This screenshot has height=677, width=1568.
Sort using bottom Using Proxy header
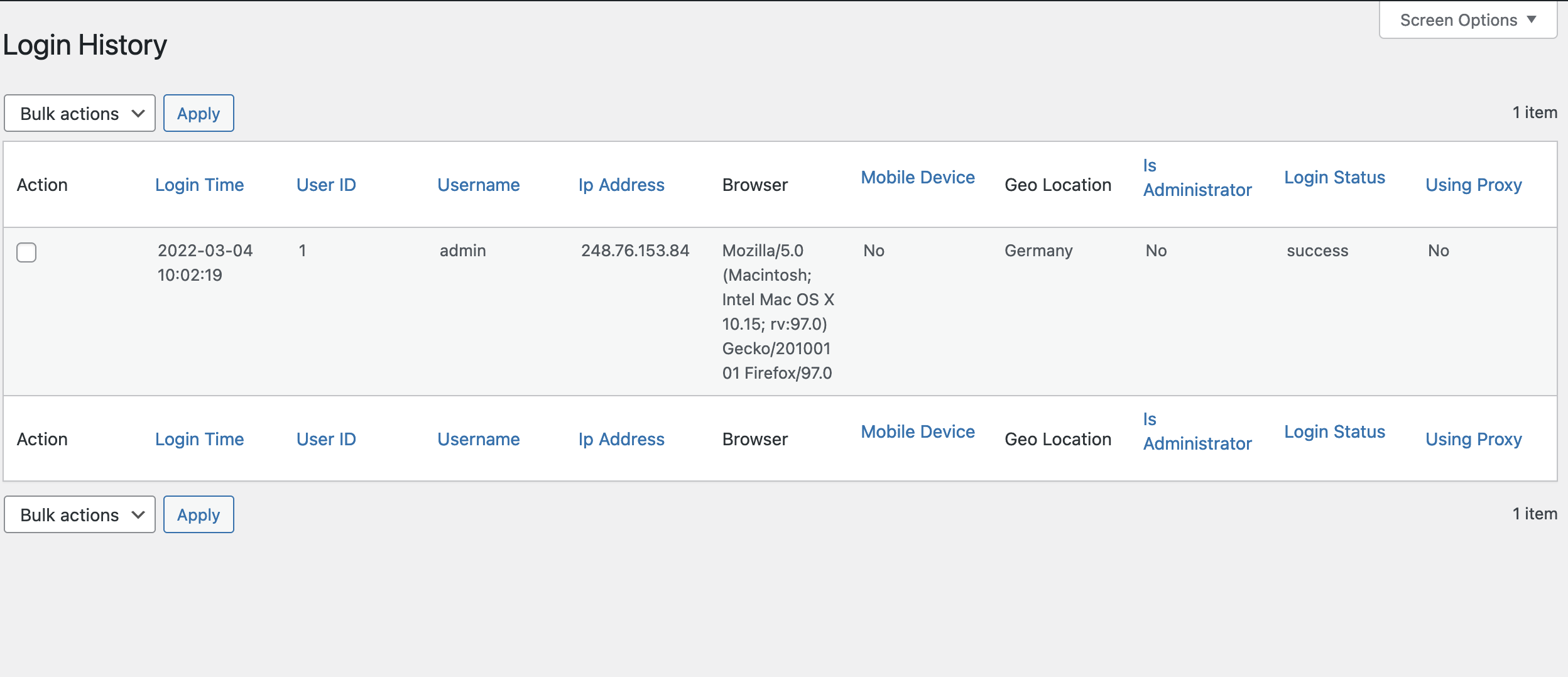coord(1473,438)
